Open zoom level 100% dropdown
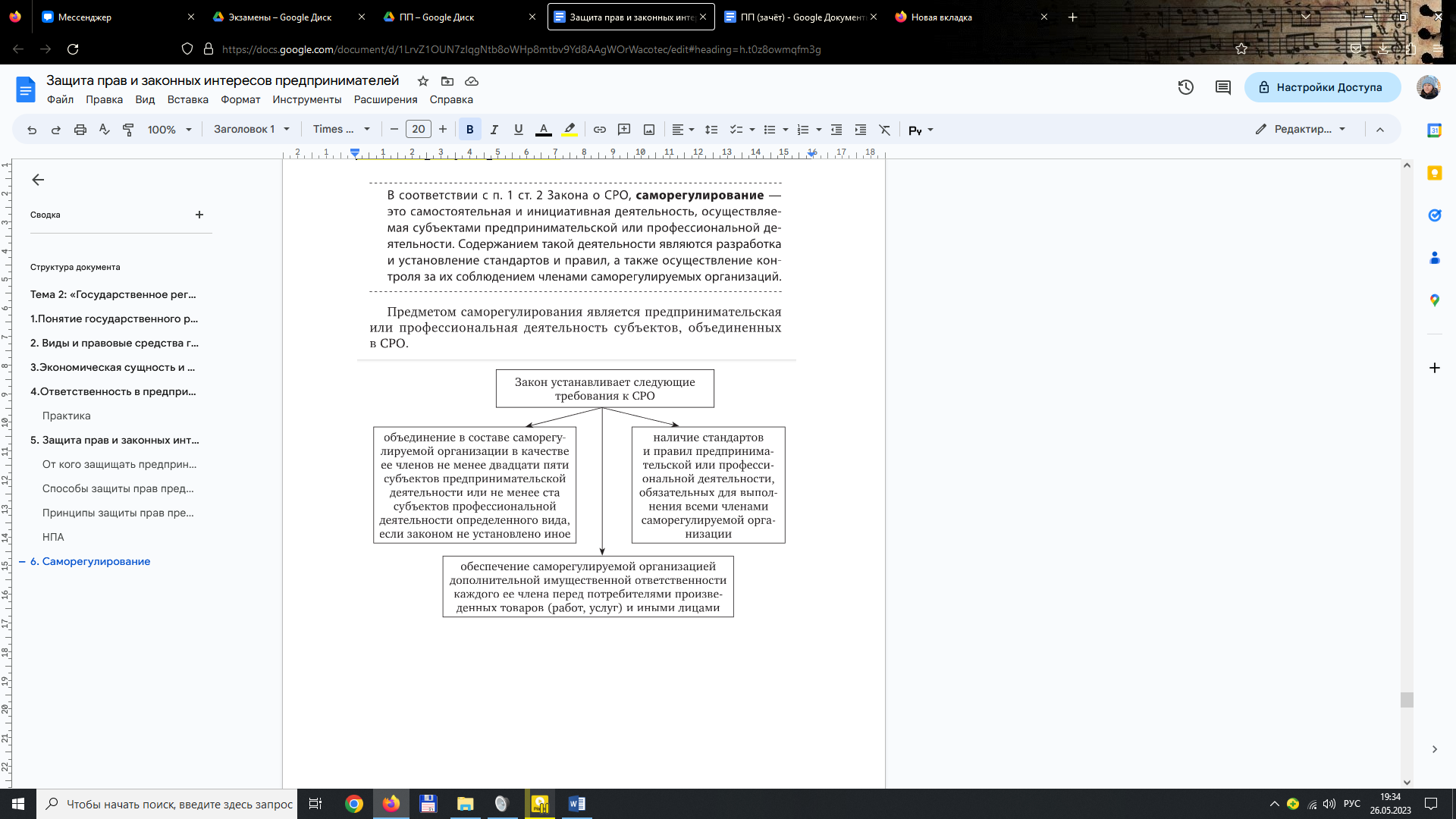The width and height of the screenshot is (1456, 819). click(x=170, y=130)
